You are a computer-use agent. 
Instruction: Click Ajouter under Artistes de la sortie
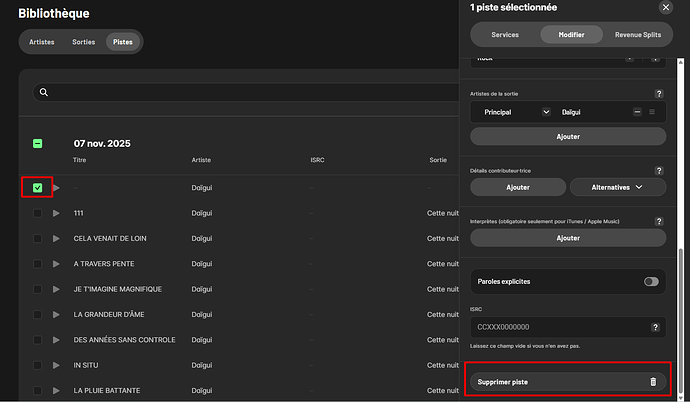(x=567, y=136)
